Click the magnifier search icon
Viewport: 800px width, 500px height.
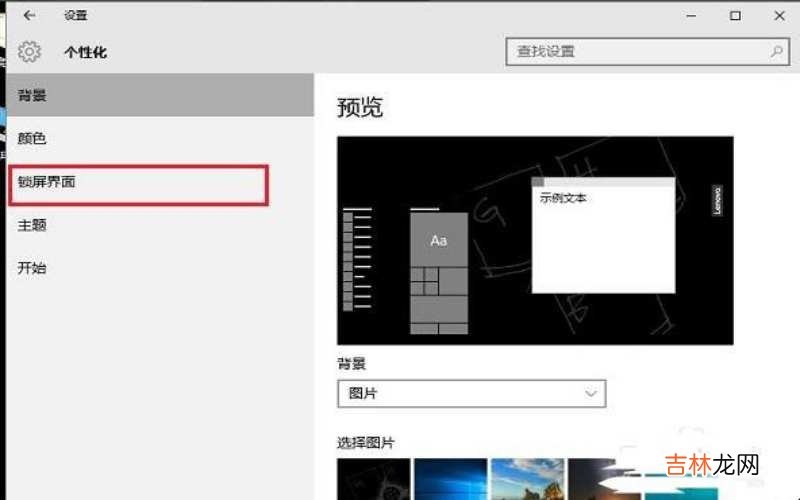pyautogui.click(x=776, y=51)
